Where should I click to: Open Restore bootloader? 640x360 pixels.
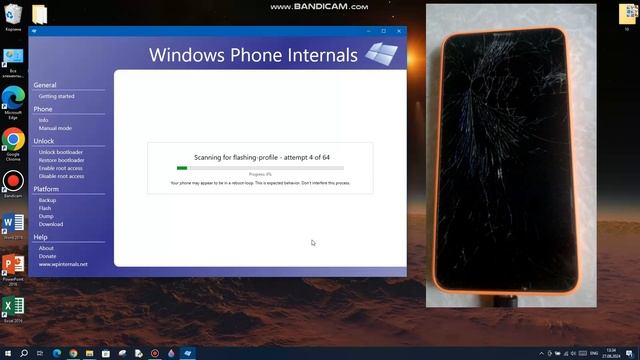[61, 160]
